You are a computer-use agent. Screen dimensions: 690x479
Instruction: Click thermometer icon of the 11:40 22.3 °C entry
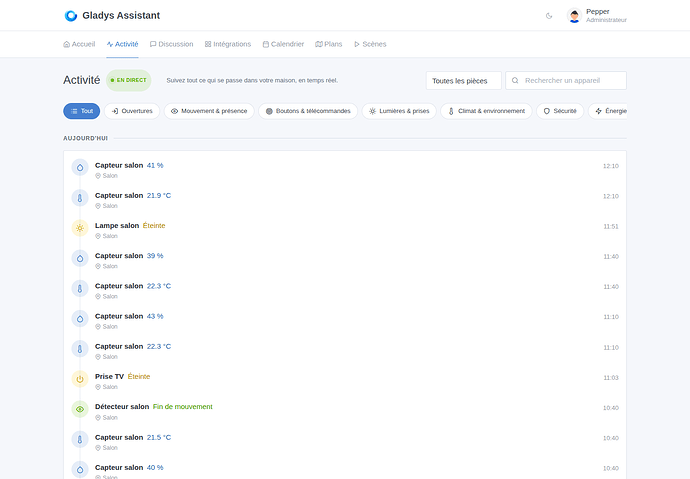coord(80,289)
